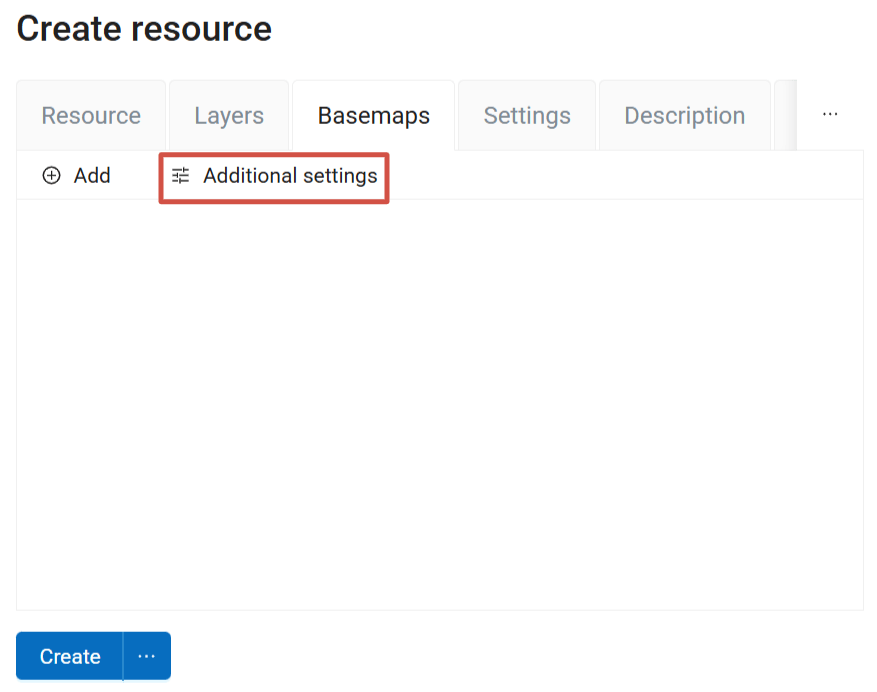The height and width of the screenshot is (692, 877).
Task: Click the partially hidden tab after Description
Action: pos(785,116)
